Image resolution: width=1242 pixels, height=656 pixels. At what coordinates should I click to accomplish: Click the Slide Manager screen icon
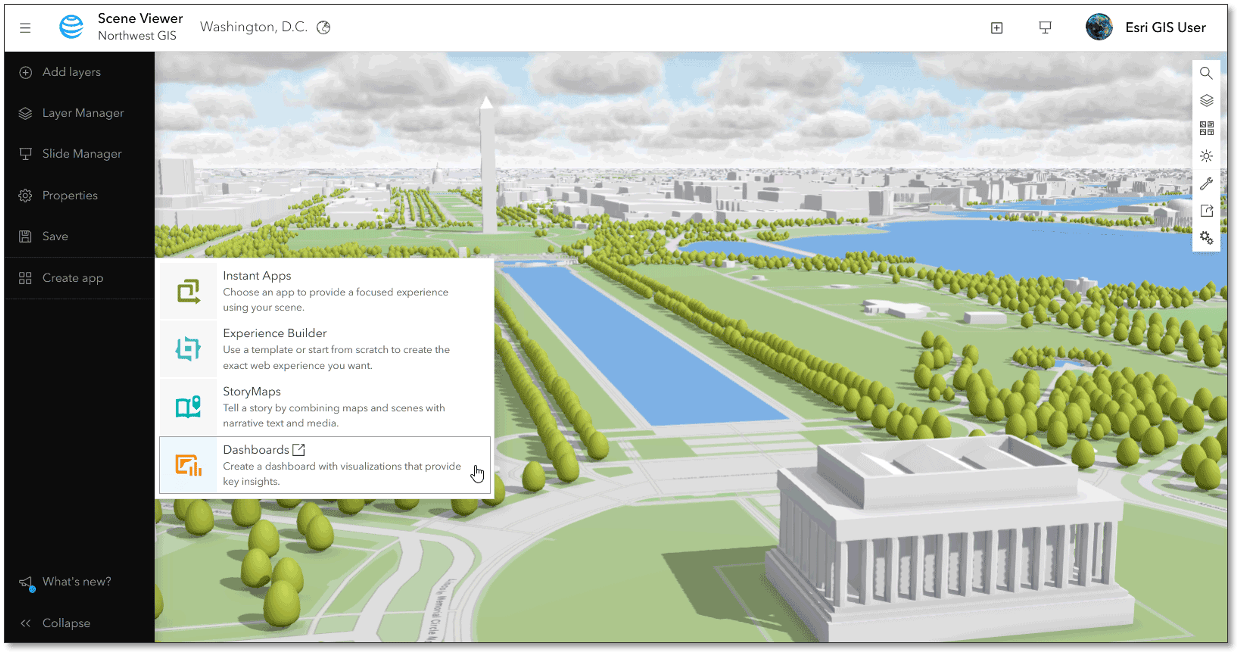tap(26, 154)
